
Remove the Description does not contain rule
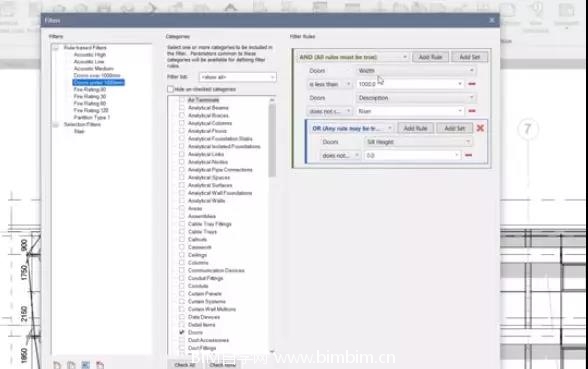coord(472,111)
